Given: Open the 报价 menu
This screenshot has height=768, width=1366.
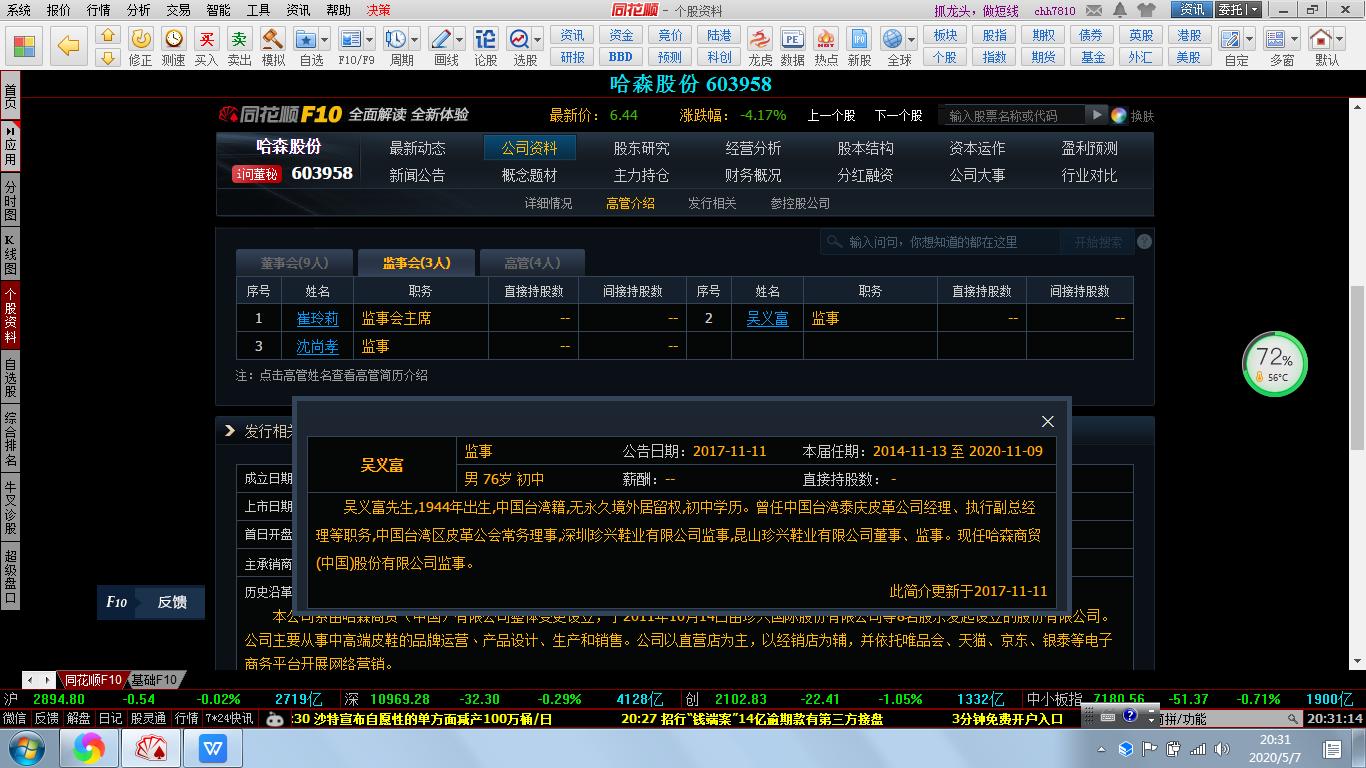Looking at the screenshot, I should (x=59, y=10).
